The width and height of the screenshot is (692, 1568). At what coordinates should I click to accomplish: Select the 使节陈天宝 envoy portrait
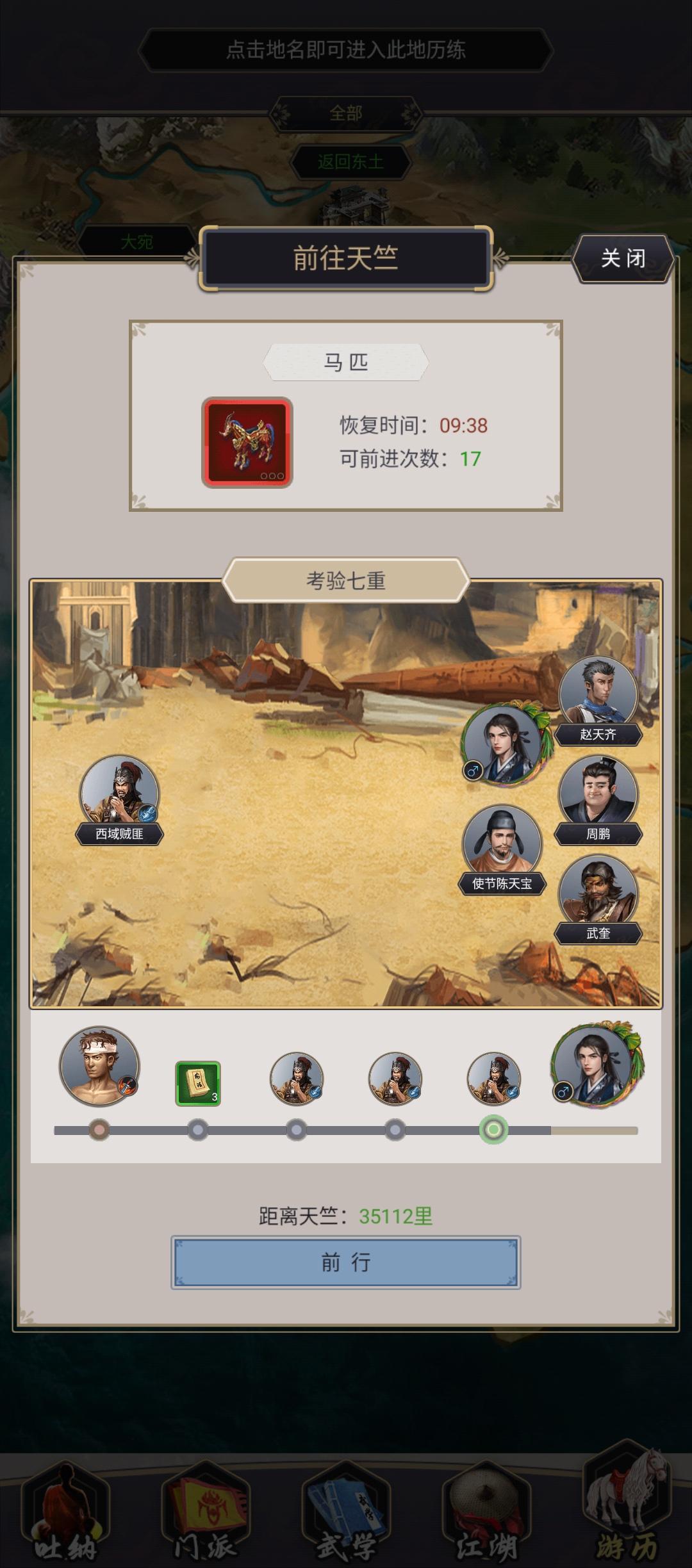click(502, 844)
